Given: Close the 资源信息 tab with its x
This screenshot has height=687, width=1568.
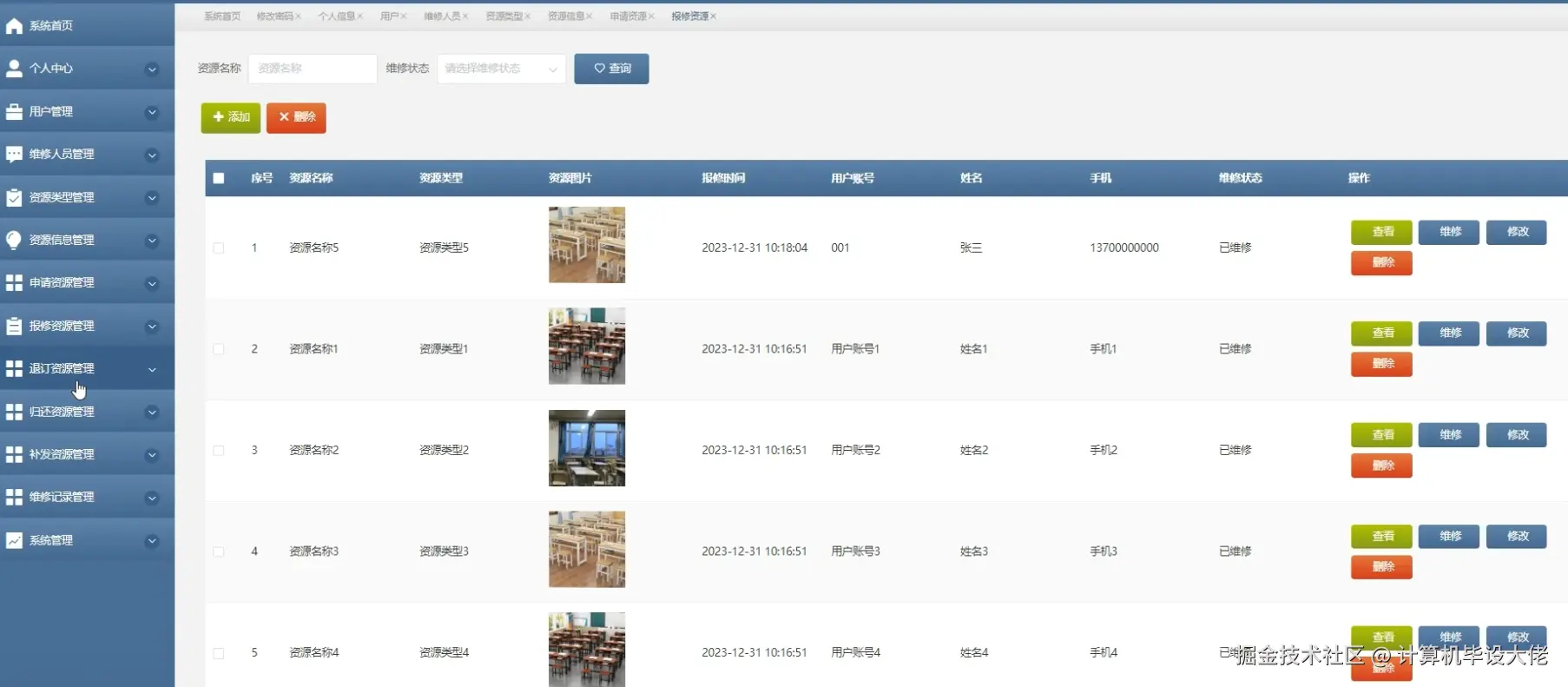Looking at the screenshot, I should [589, 17].
